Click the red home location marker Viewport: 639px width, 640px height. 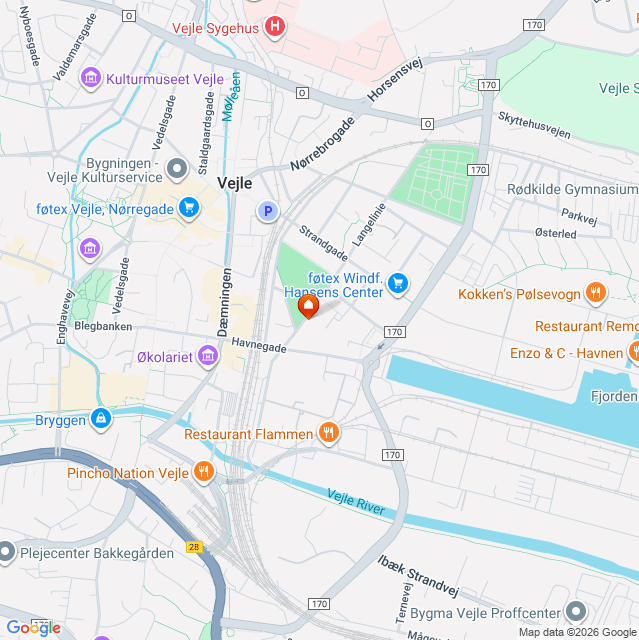[x=308, y=306]
